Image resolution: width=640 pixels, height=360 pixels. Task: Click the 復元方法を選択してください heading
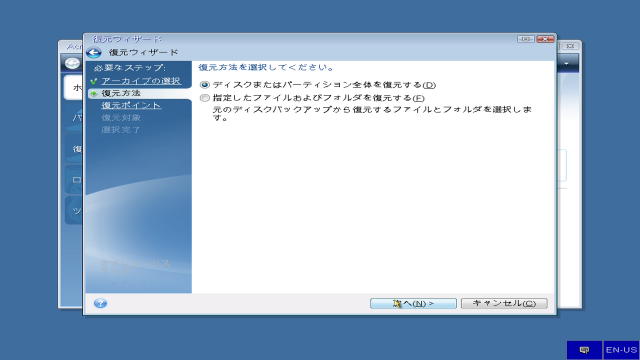pos(266,67)
